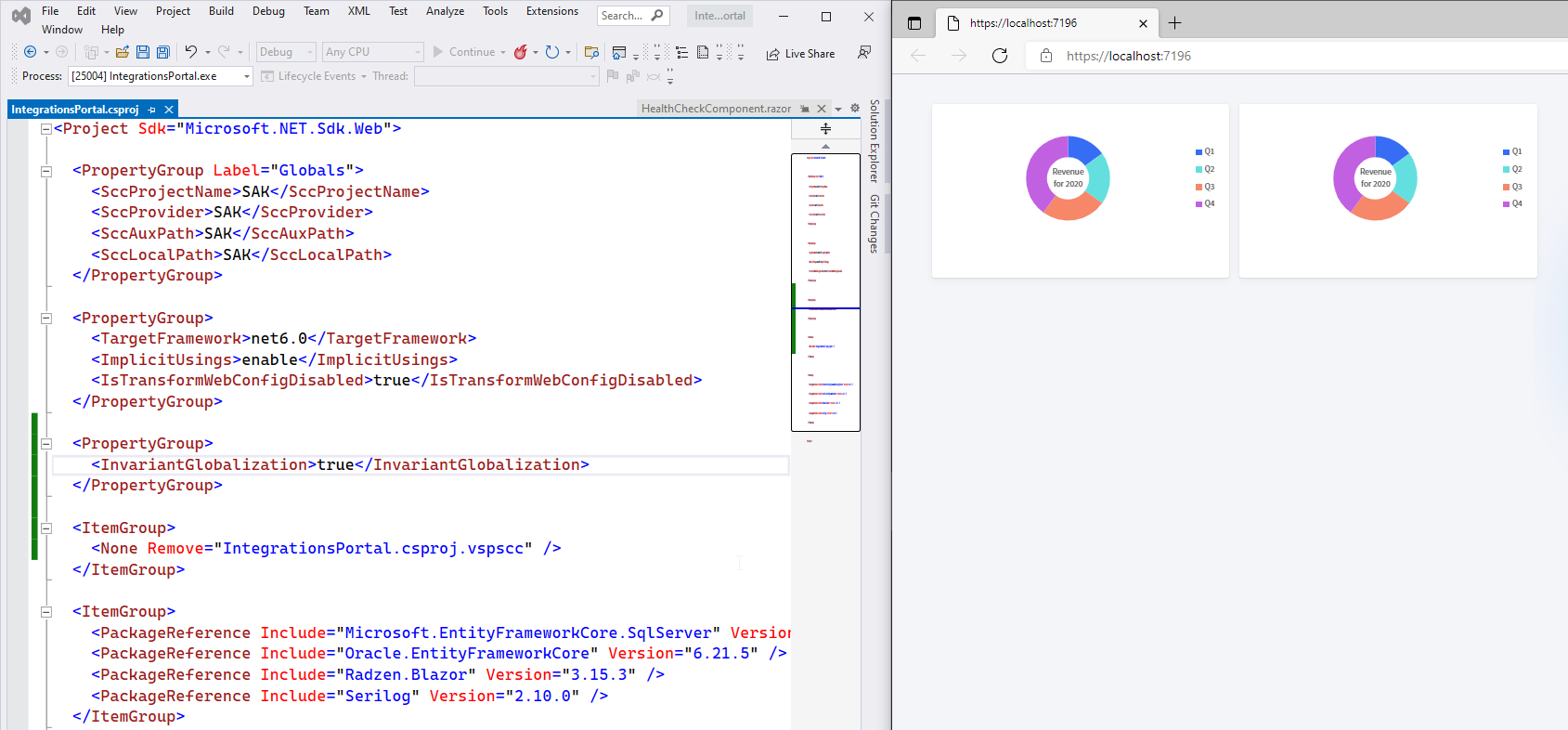This screenshot has width=1568, height=730.
Task: Click the Q1 blue legend swatch in first chart
Action: point(1199,151)
